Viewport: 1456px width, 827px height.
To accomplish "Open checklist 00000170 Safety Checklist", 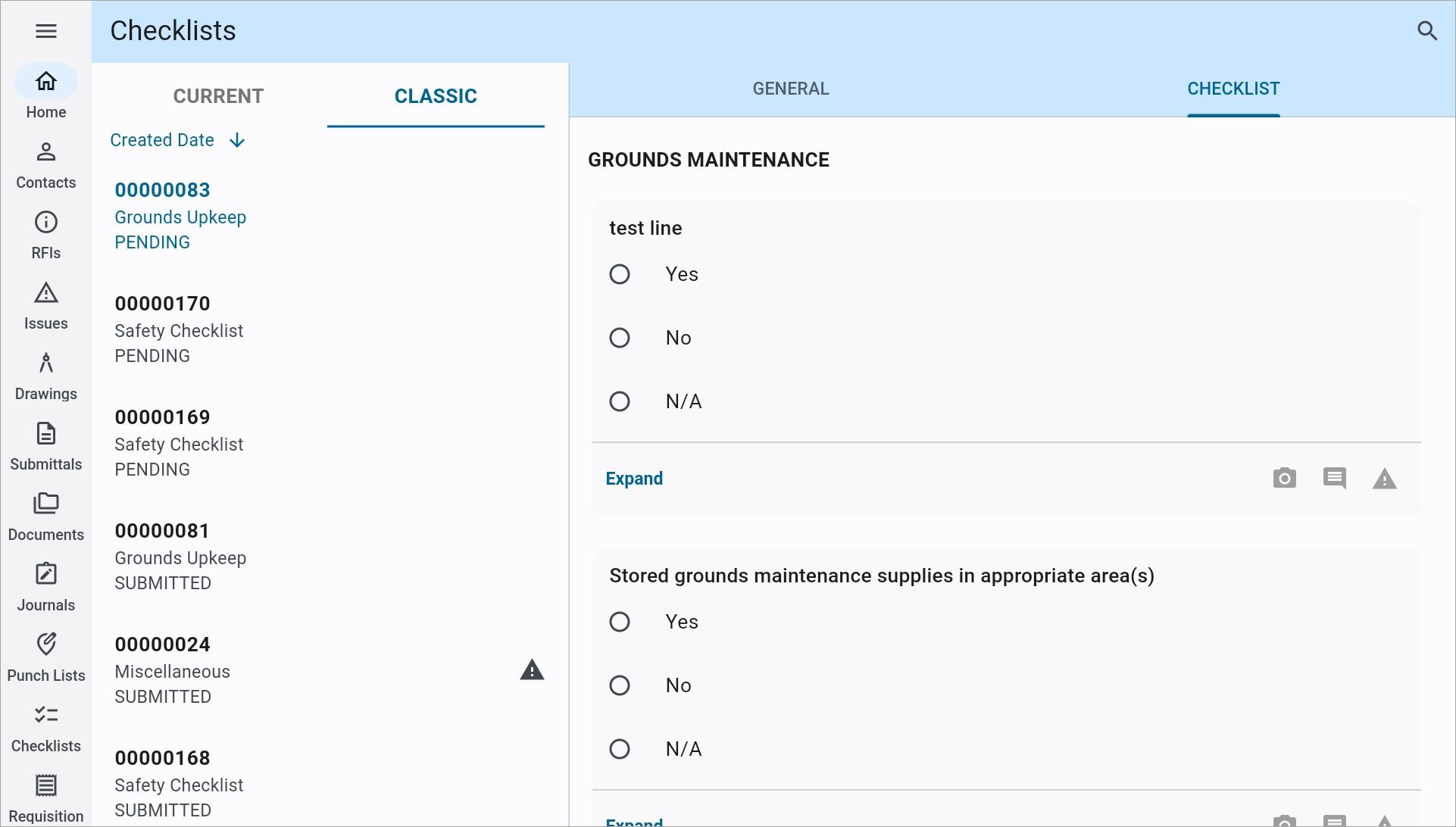I will coord(330,329).
